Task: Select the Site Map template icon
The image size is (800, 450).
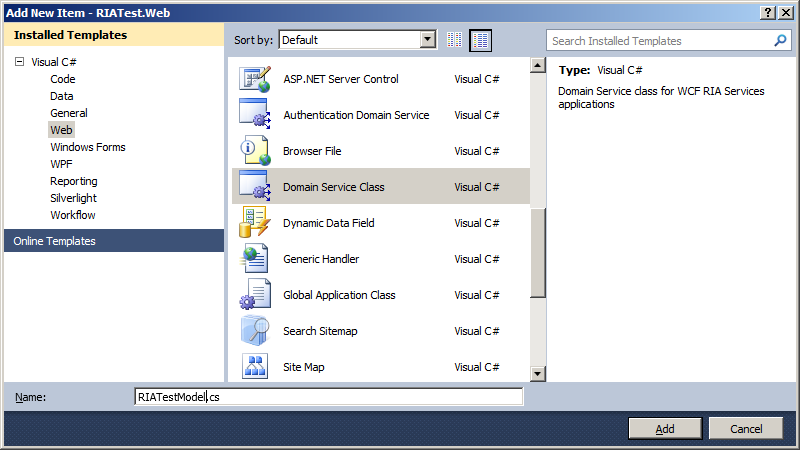Action: [255, 366]
